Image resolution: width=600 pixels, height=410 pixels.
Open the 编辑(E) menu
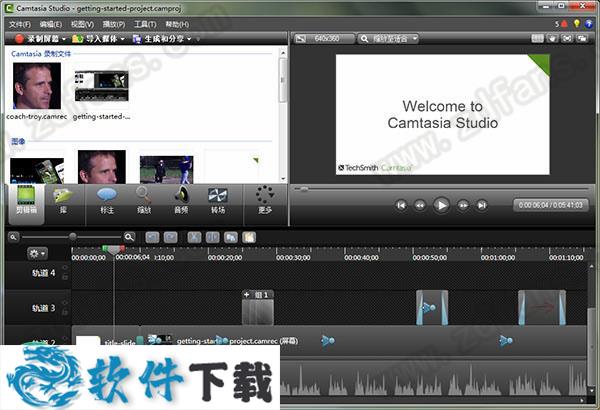point(51,24)
